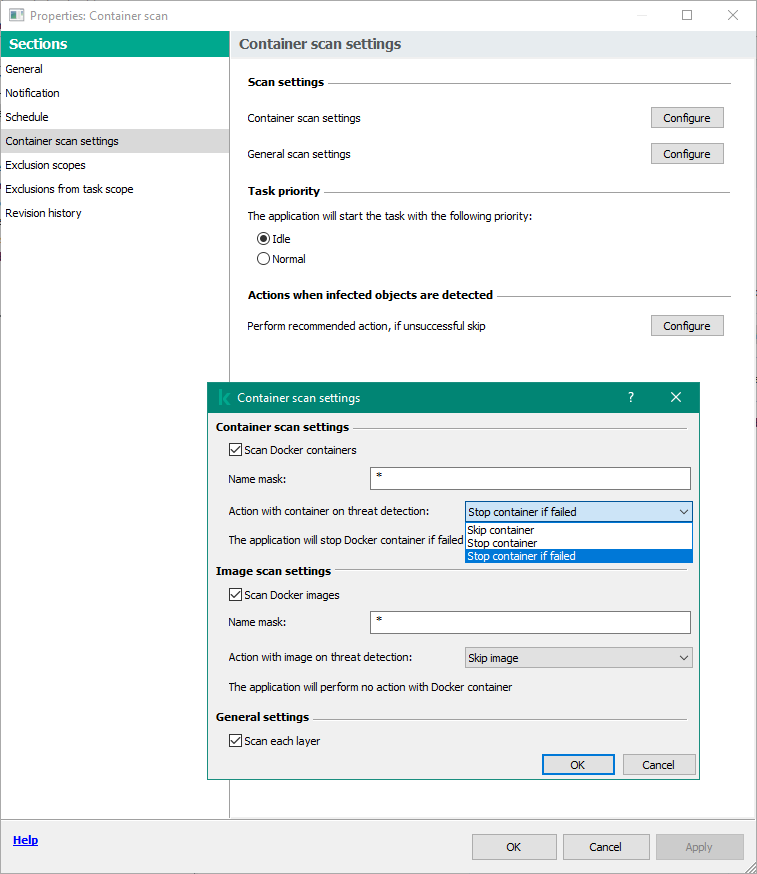
Task: Click the Kaspersky logo icon in dialog title
Action: 223,398
